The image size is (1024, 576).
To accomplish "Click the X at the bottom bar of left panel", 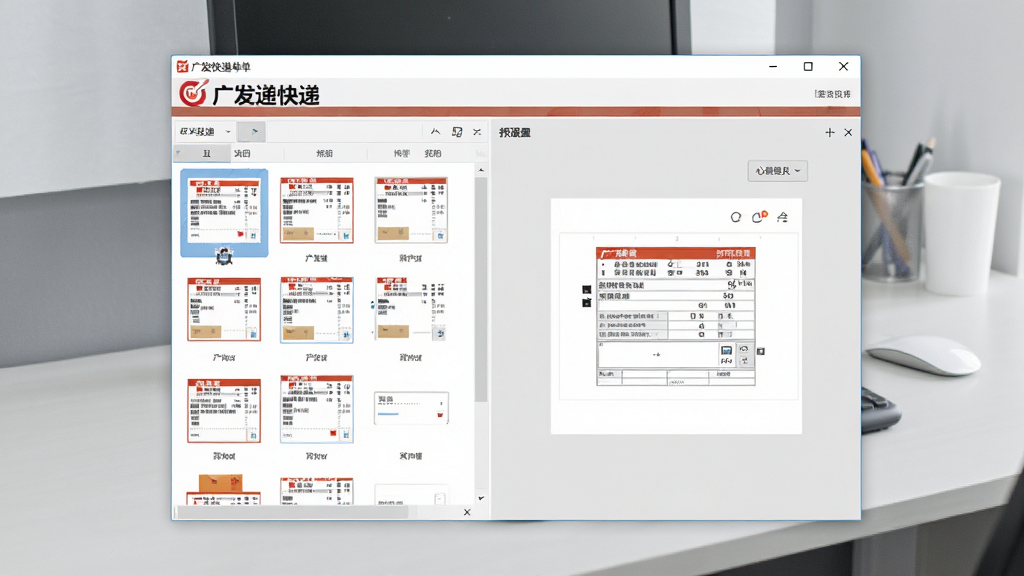I will click(467, 512).
